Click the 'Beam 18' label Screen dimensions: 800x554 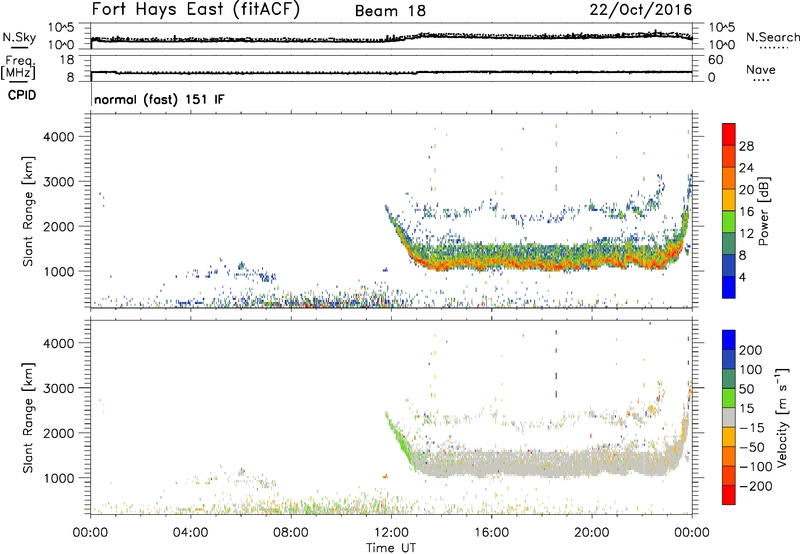point(390,11)
